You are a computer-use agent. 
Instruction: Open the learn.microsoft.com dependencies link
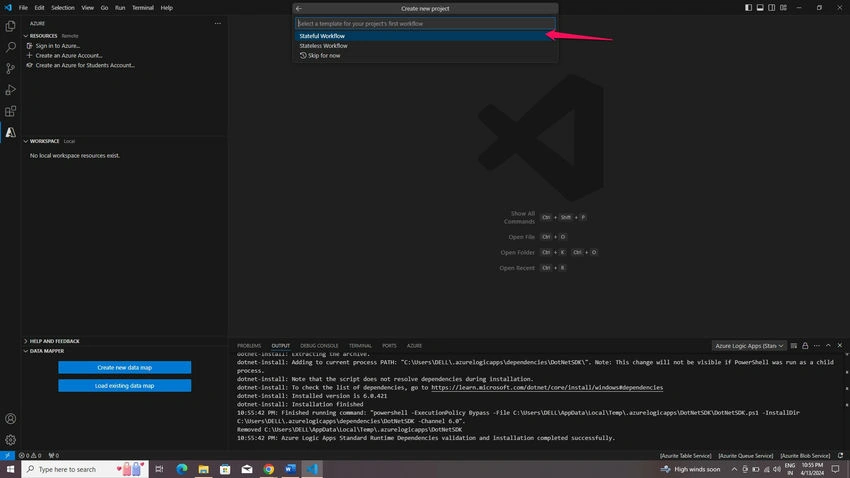coord(547,387)
